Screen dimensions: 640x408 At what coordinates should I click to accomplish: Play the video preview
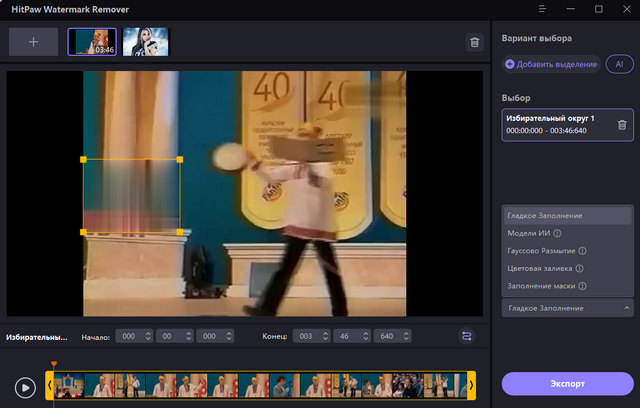(26, 385)
